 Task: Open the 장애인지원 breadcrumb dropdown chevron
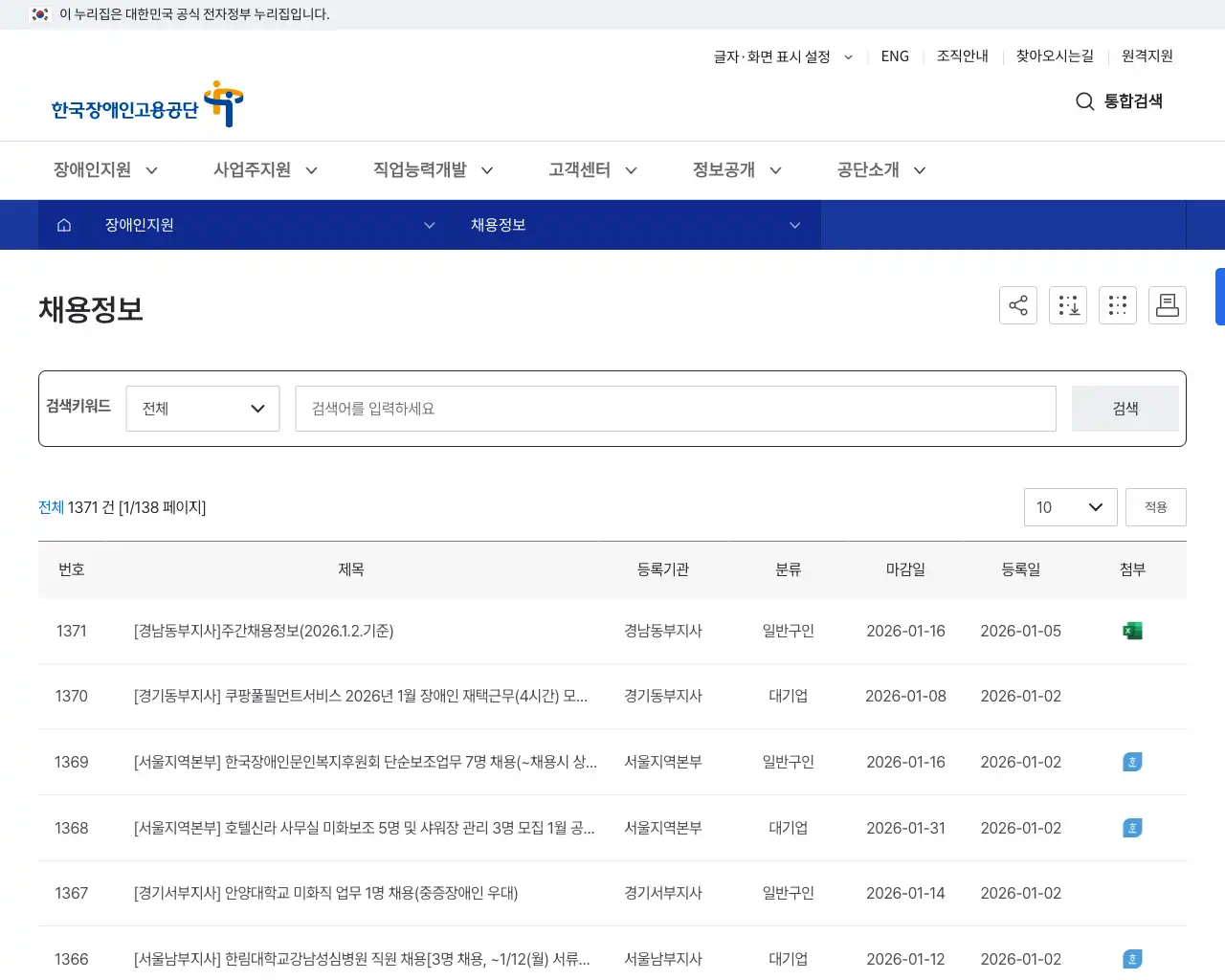429,225
